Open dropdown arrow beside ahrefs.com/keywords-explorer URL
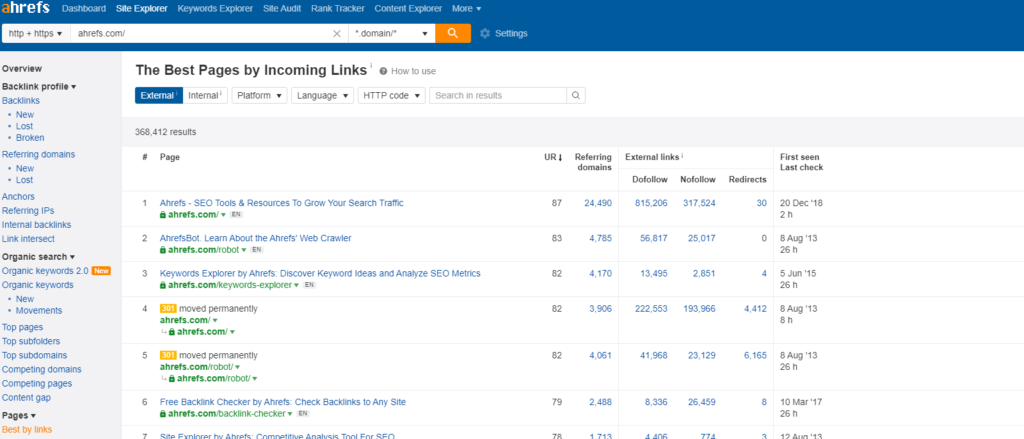Viewport: 1024px width, 439px height. [296, 285]
